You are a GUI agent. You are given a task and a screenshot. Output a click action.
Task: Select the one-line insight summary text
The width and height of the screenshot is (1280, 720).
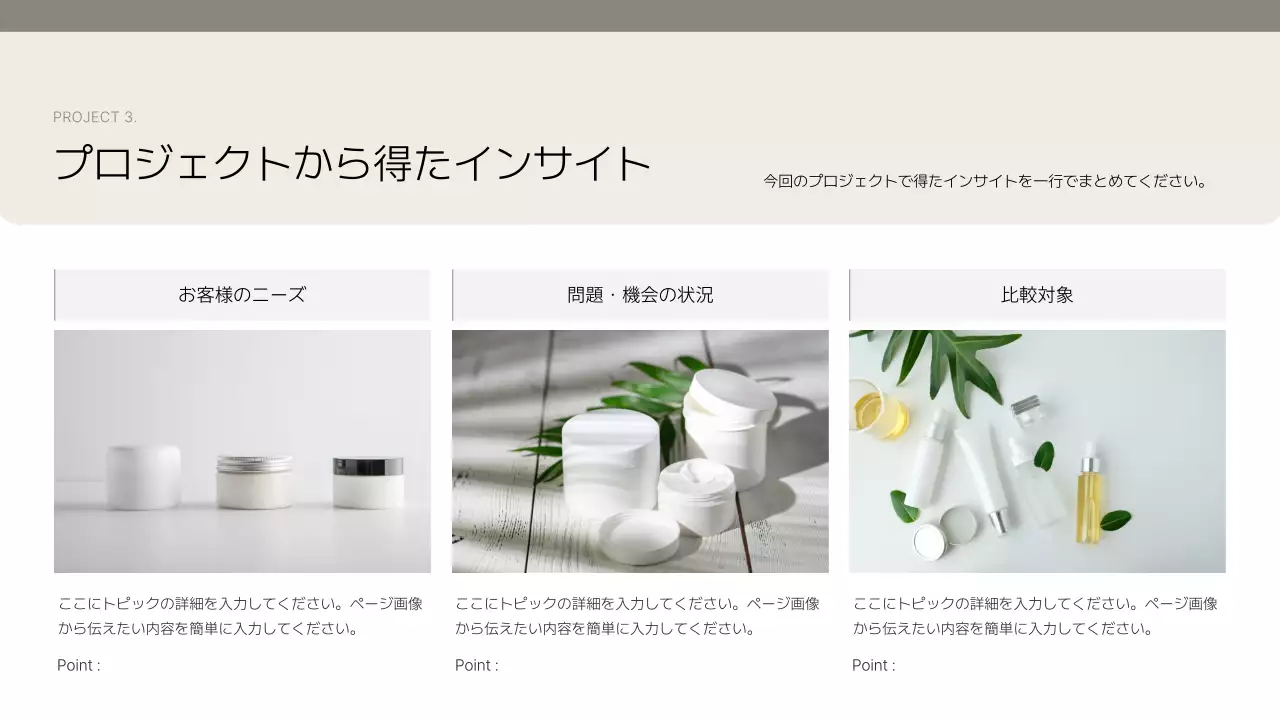(986, 181)
